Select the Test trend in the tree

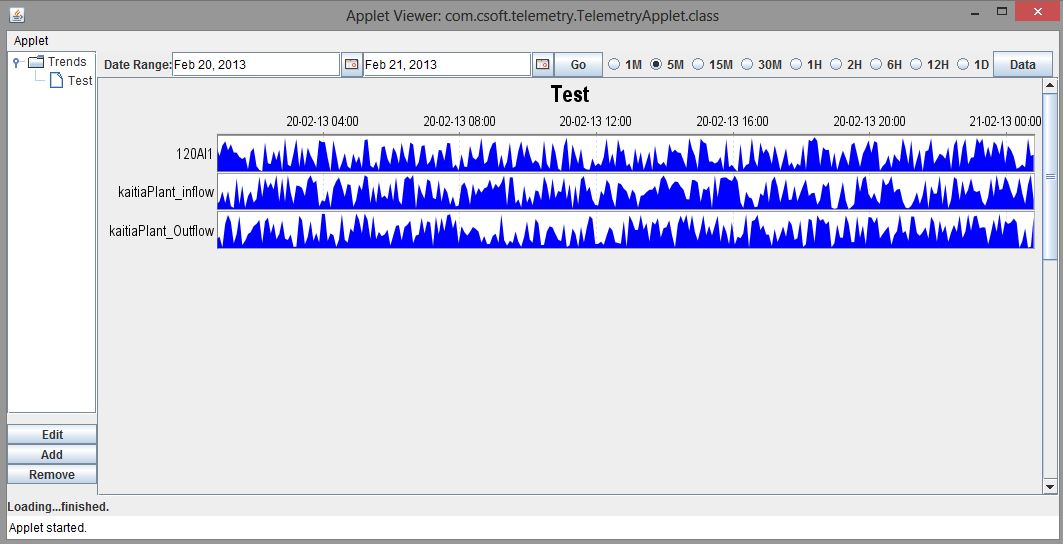coord(80,81)
